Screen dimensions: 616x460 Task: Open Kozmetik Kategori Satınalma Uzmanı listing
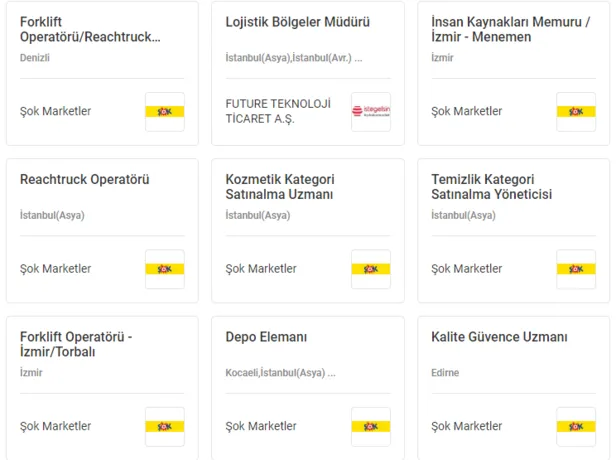pyautogui.click(x=280, y=187)
